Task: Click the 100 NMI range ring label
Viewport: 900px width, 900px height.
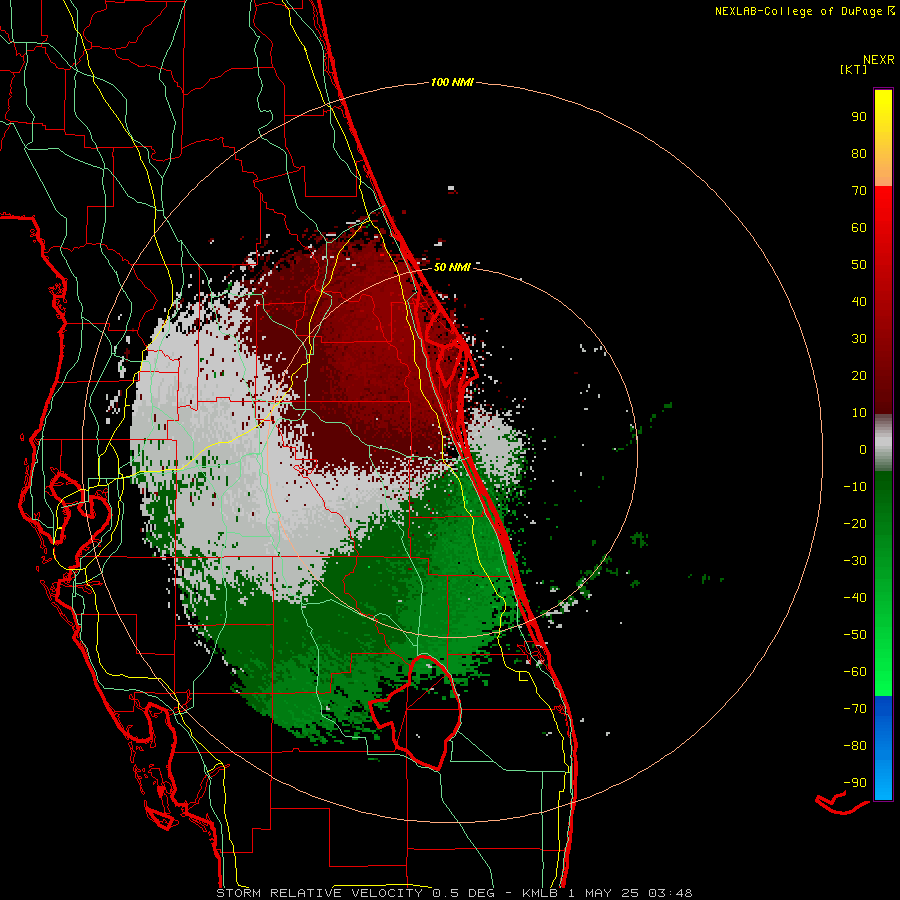Action: pos(452,83)
